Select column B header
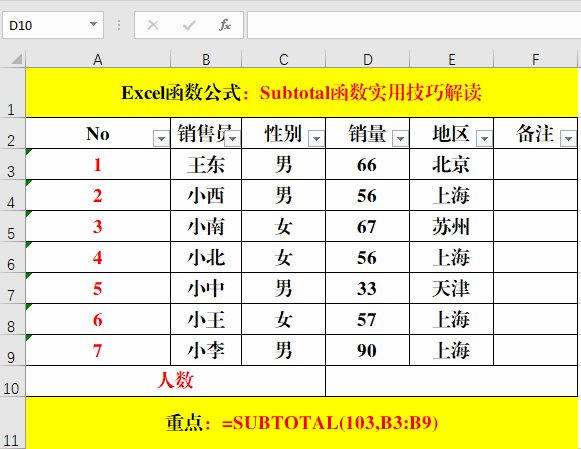 coord(206,59)
